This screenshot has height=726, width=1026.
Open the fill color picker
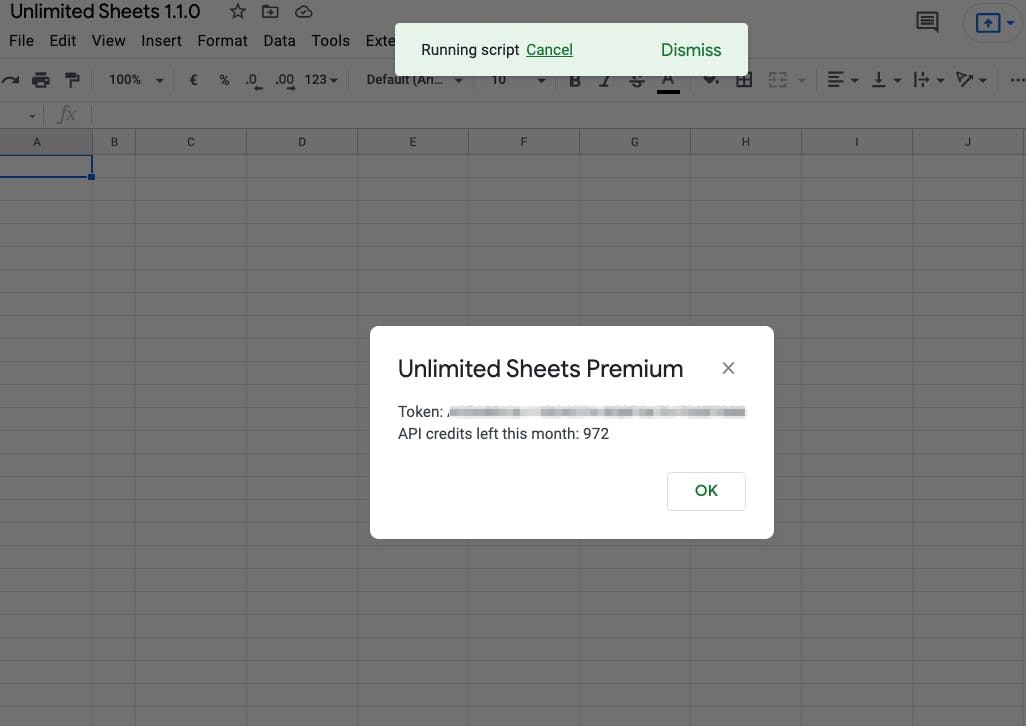click(711, 80)
